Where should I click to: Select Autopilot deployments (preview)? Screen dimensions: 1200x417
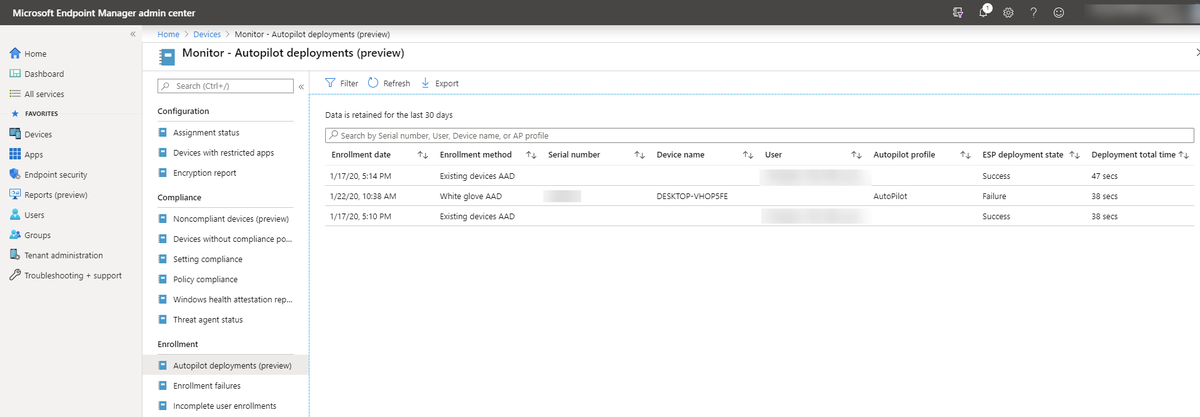pos(228,365)
